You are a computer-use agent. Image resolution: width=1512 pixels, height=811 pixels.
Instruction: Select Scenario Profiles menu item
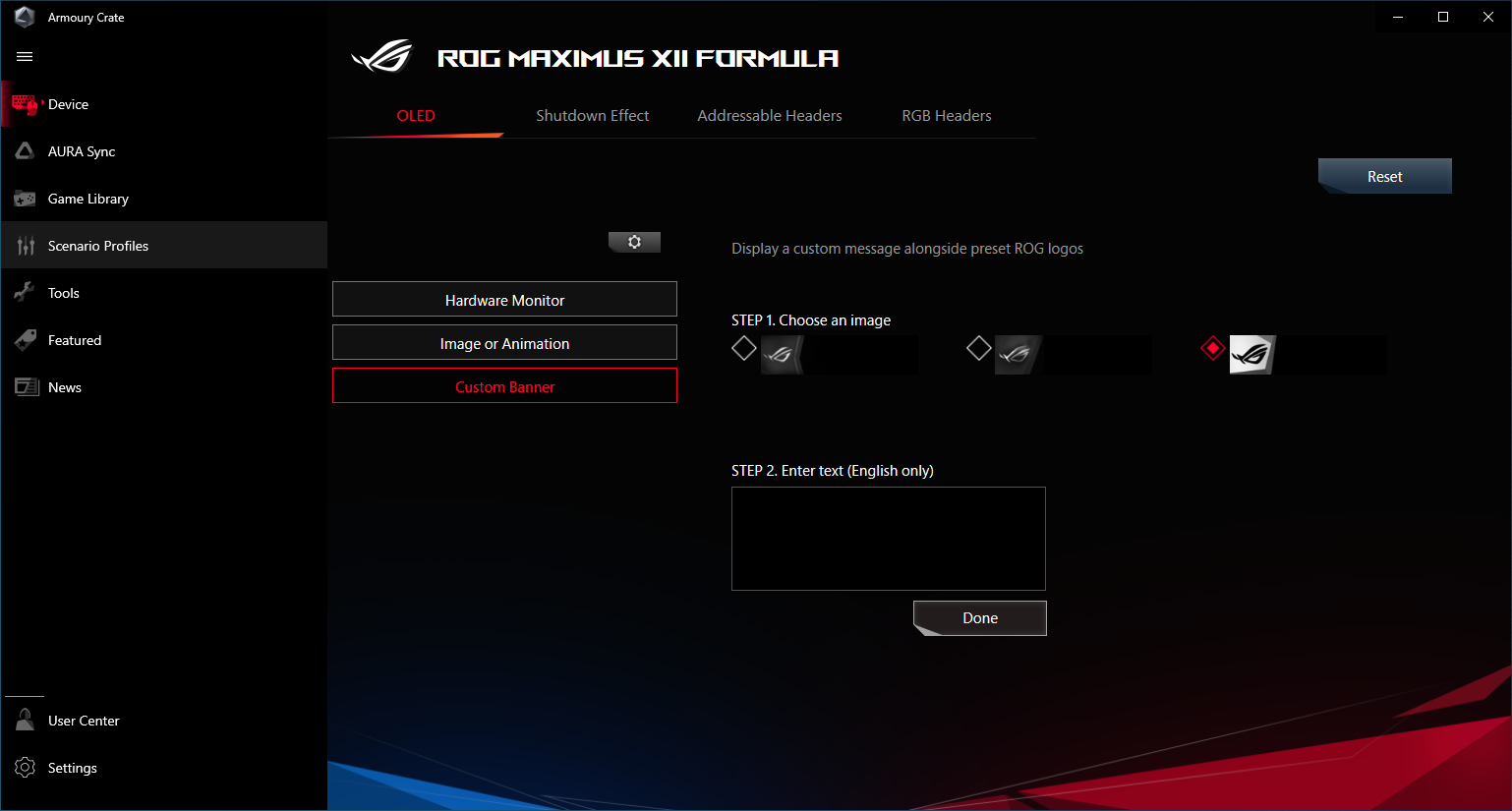(x=164, y=246)
